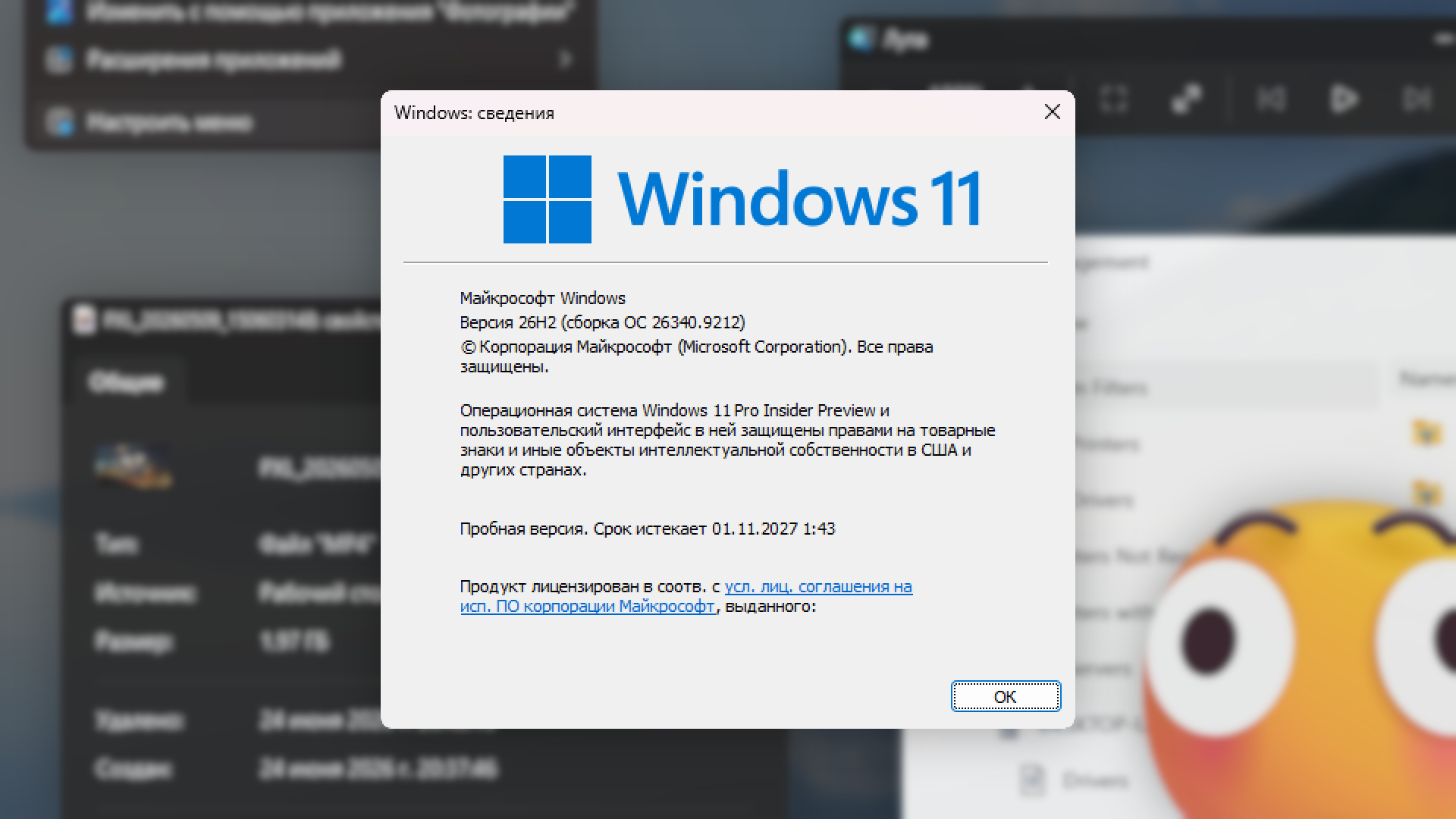Select "Настроить меню" in the background context menu

(x=169, y=122)
